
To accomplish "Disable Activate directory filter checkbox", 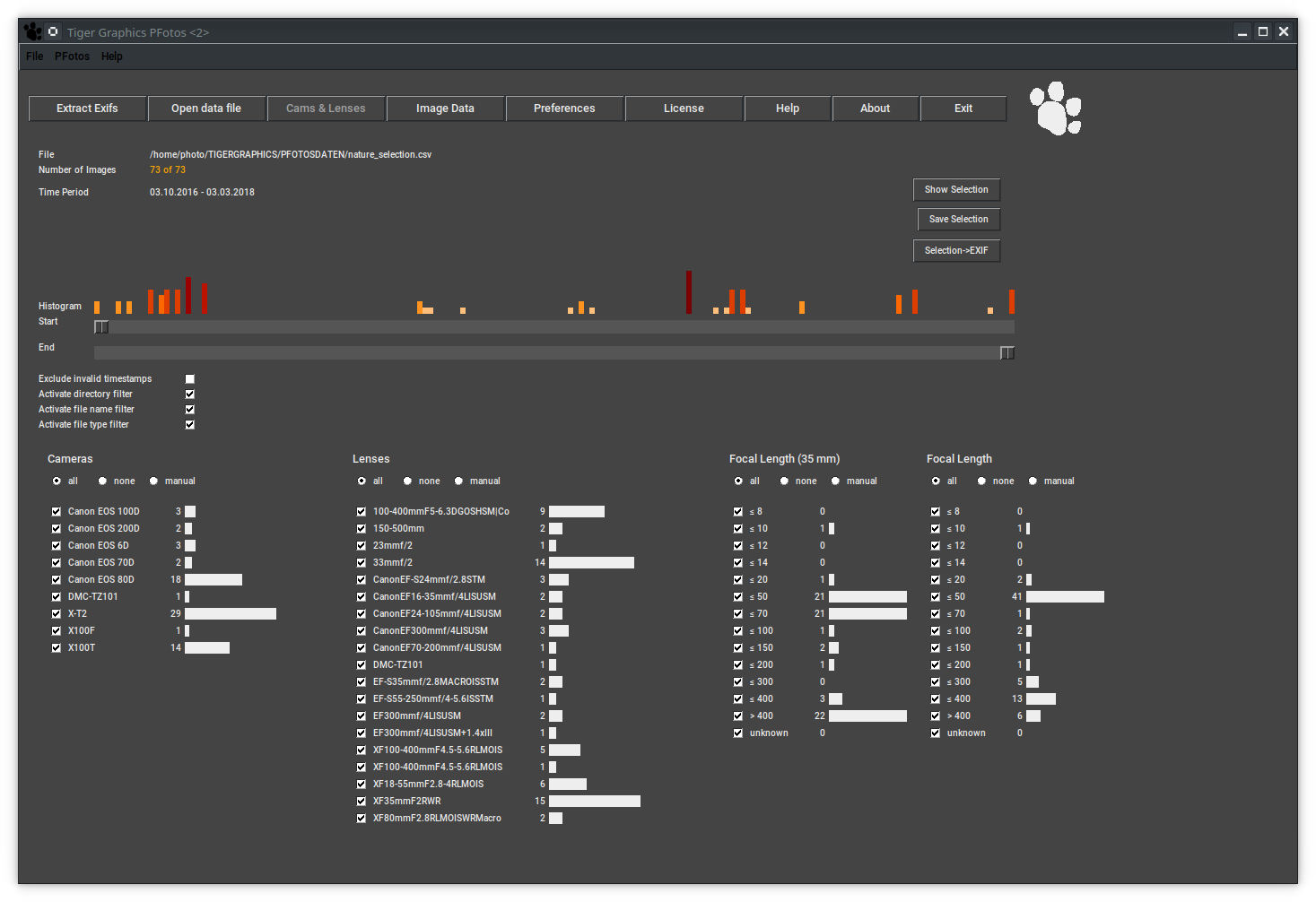I will [190, 395].
